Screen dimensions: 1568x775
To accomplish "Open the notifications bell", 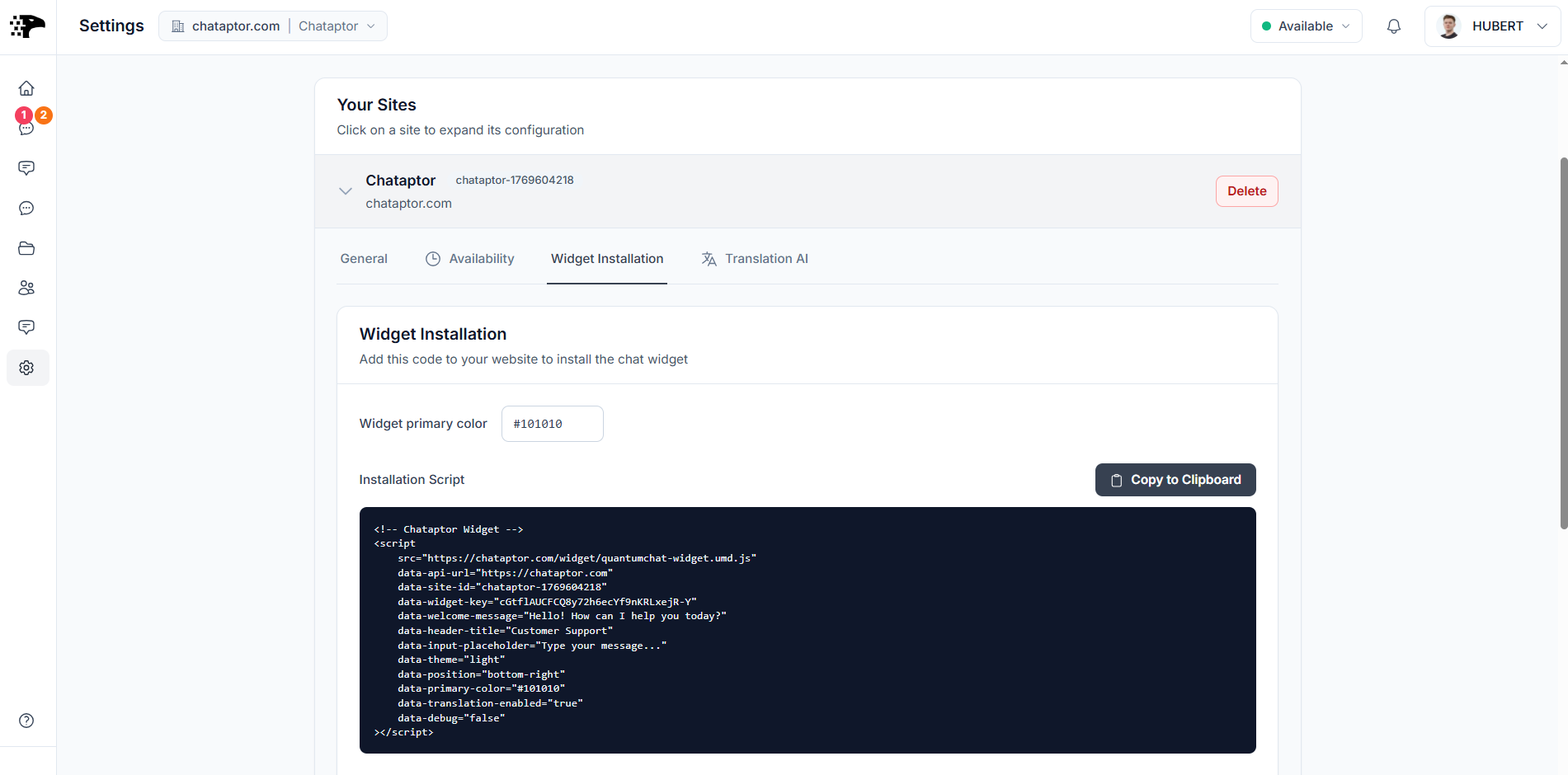I will tap(1394, 26).
